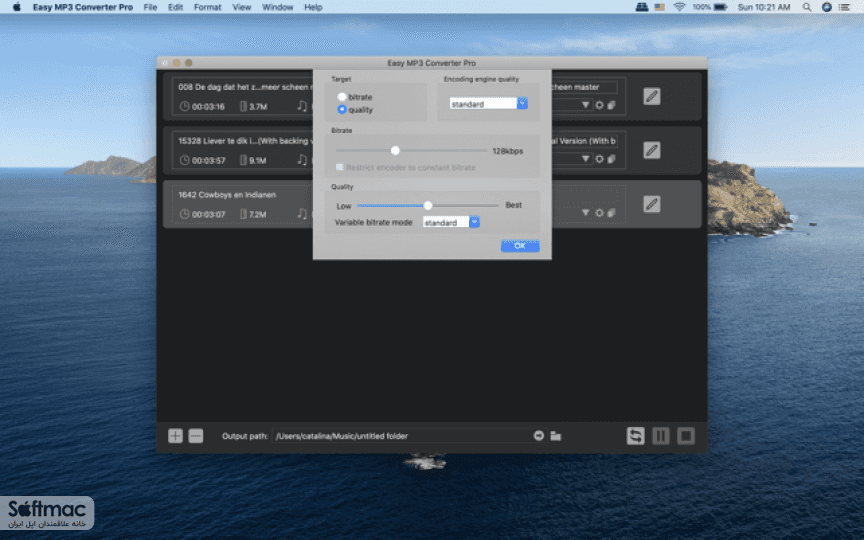This screenshot has width=864, height=540.
Task: Toggle Restrict encoder to constant bitrate checkbox
Action: (339, 167)
